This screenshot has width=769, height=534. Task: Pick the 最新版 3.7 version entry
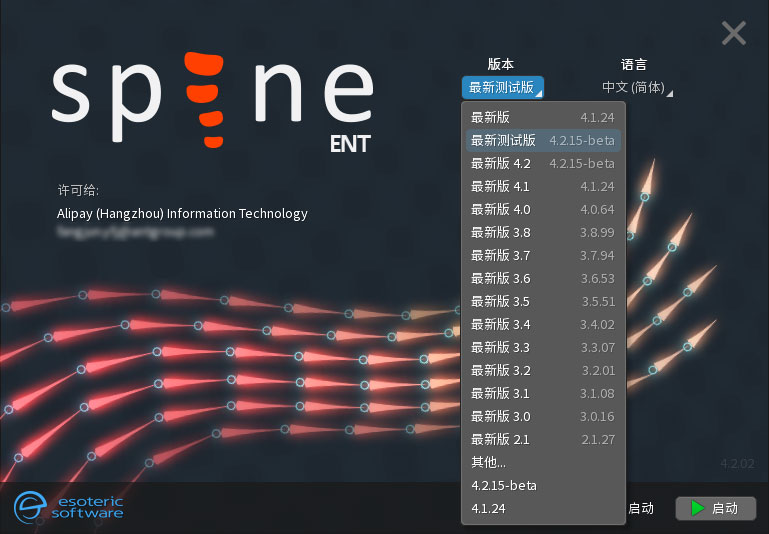pos(543,255)
